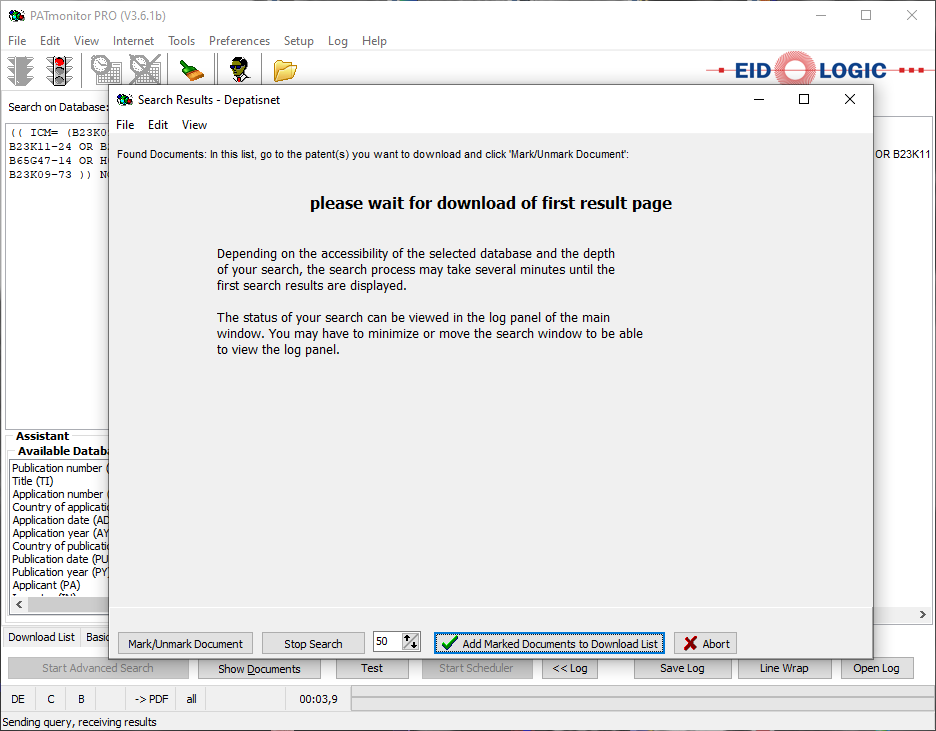
Task: Maximize the Search Results window
Action: pyautogui.click(x=803, y=99)
